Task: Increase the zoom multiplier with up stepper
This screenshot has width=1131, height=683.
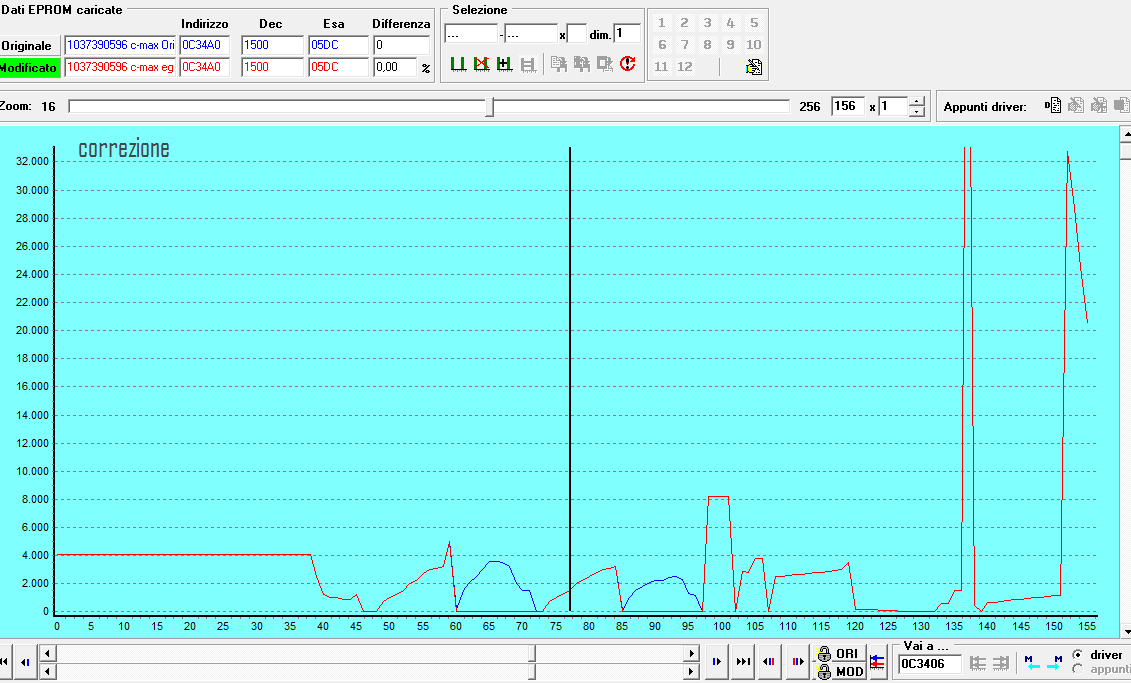Action: coord(916,102)
